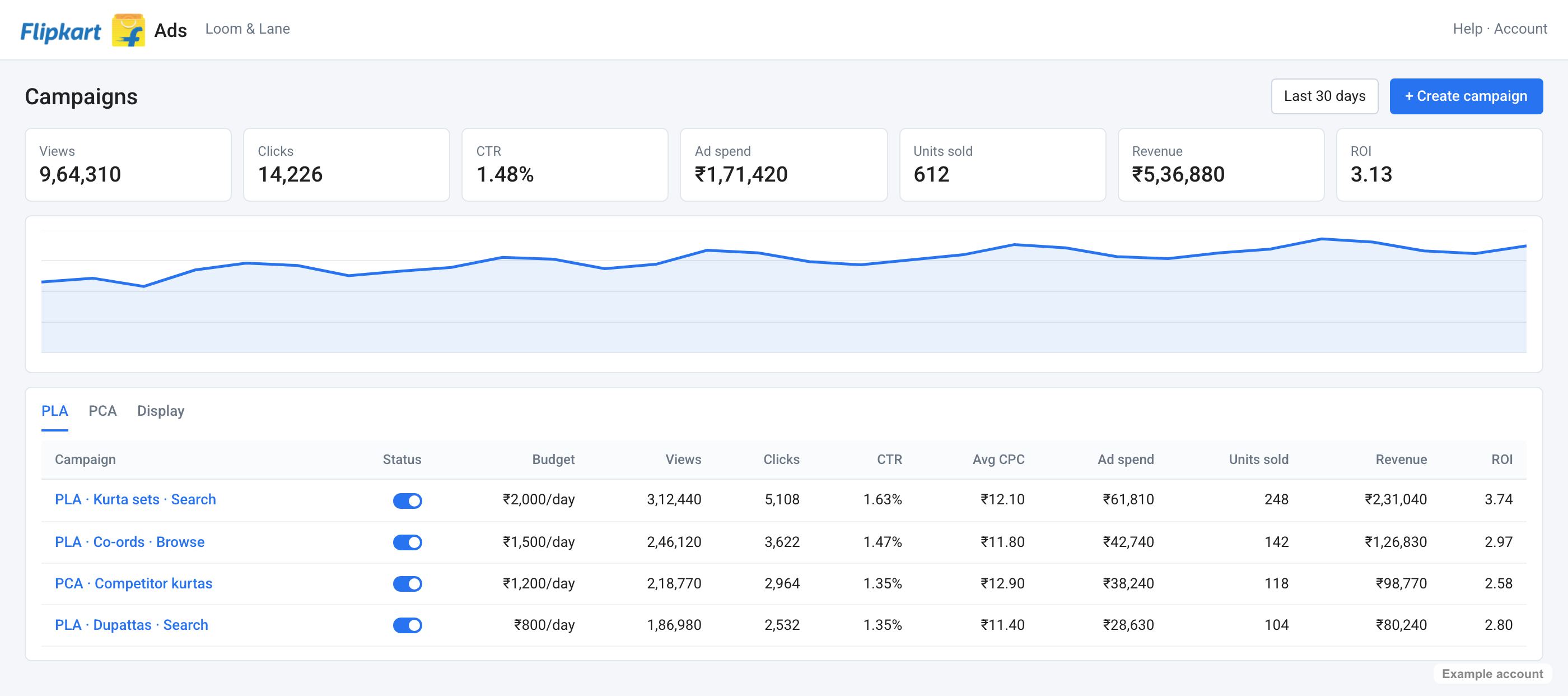1568x696 pixels.
Task: Click the ₹11.80 avg CPC value
Action: (1002, 542)
